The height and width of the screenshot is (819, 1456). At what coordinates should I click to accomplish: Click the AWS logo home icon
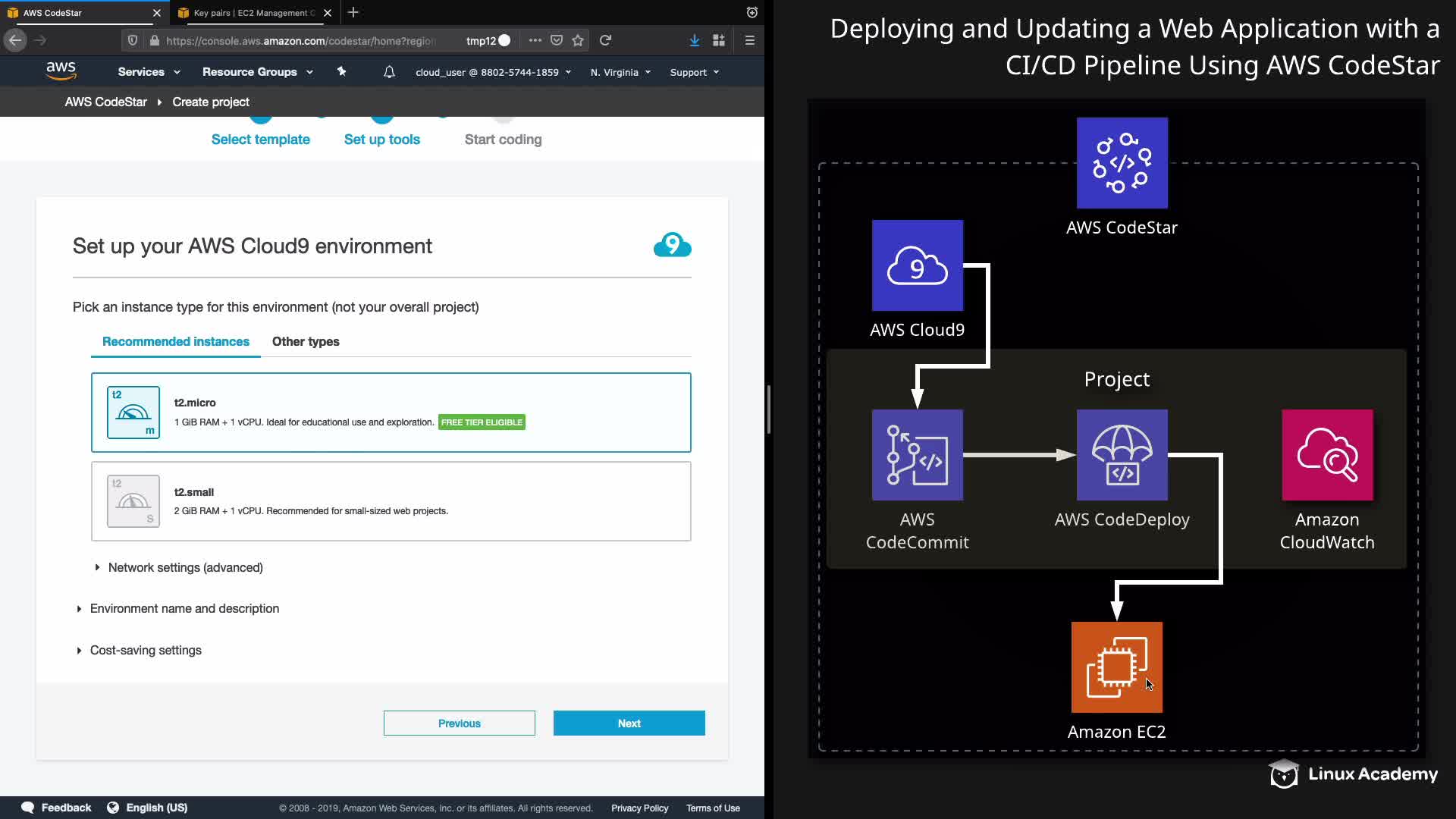tap(61, 71)
